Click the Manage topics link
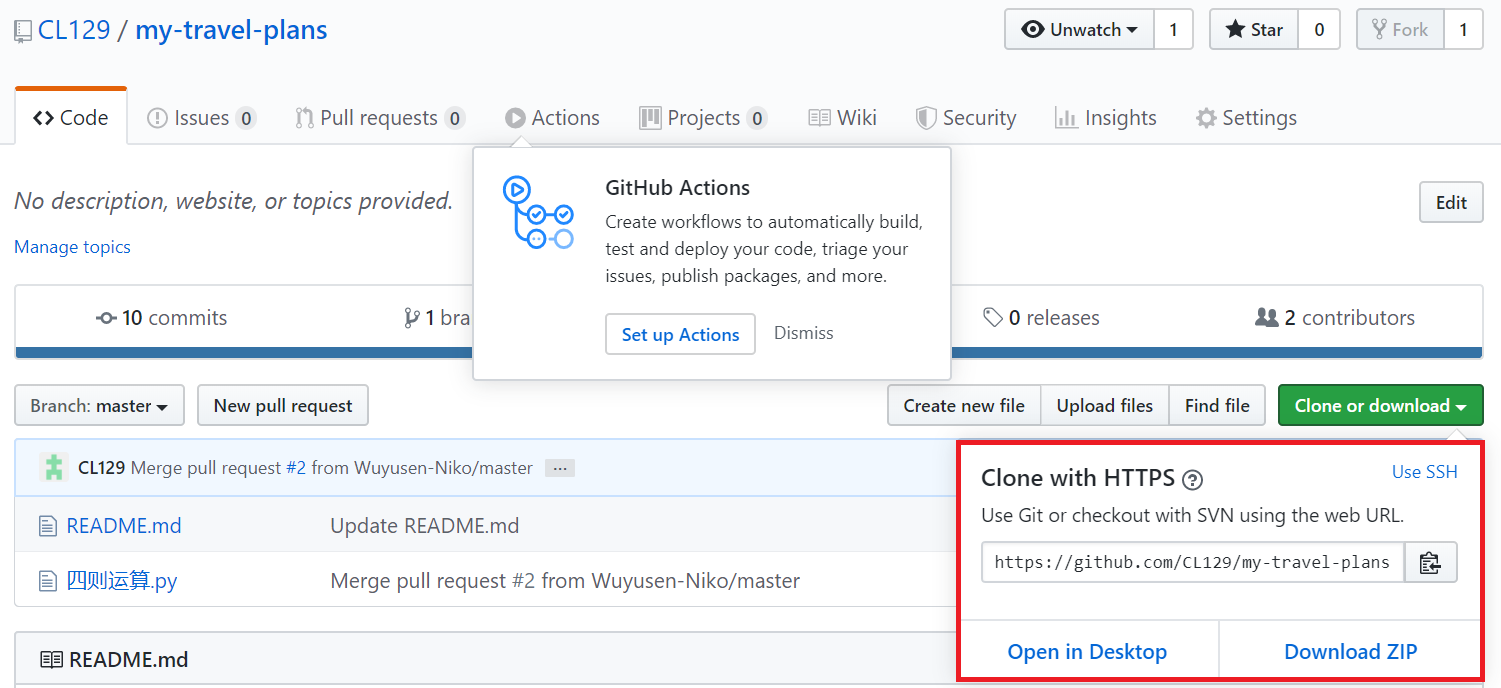The height and width of the screenshot is (688, 1501). pos(72,247)
